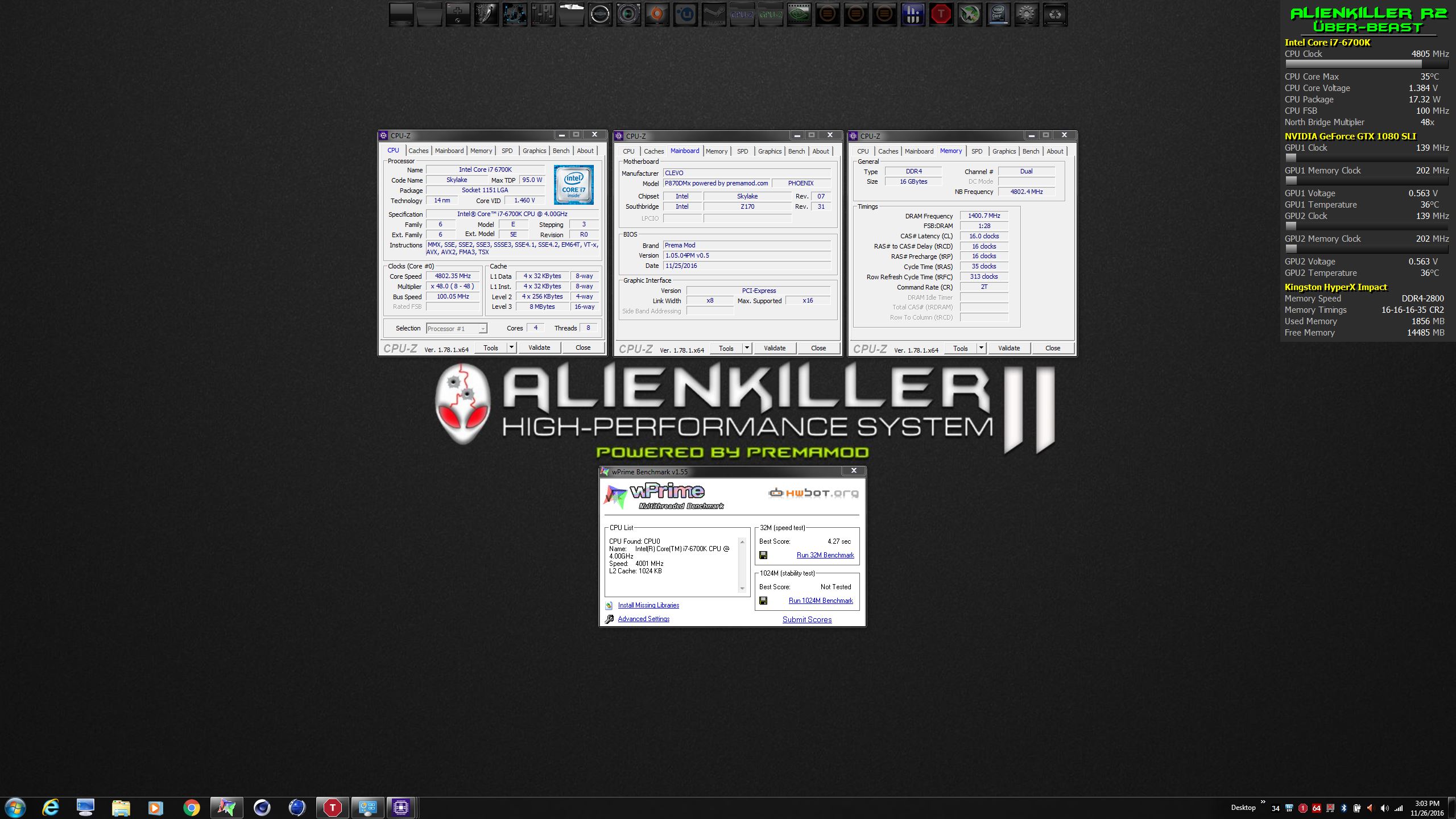
Task: Open Windows Media Player from taskbar
Action: pos(155,808)
